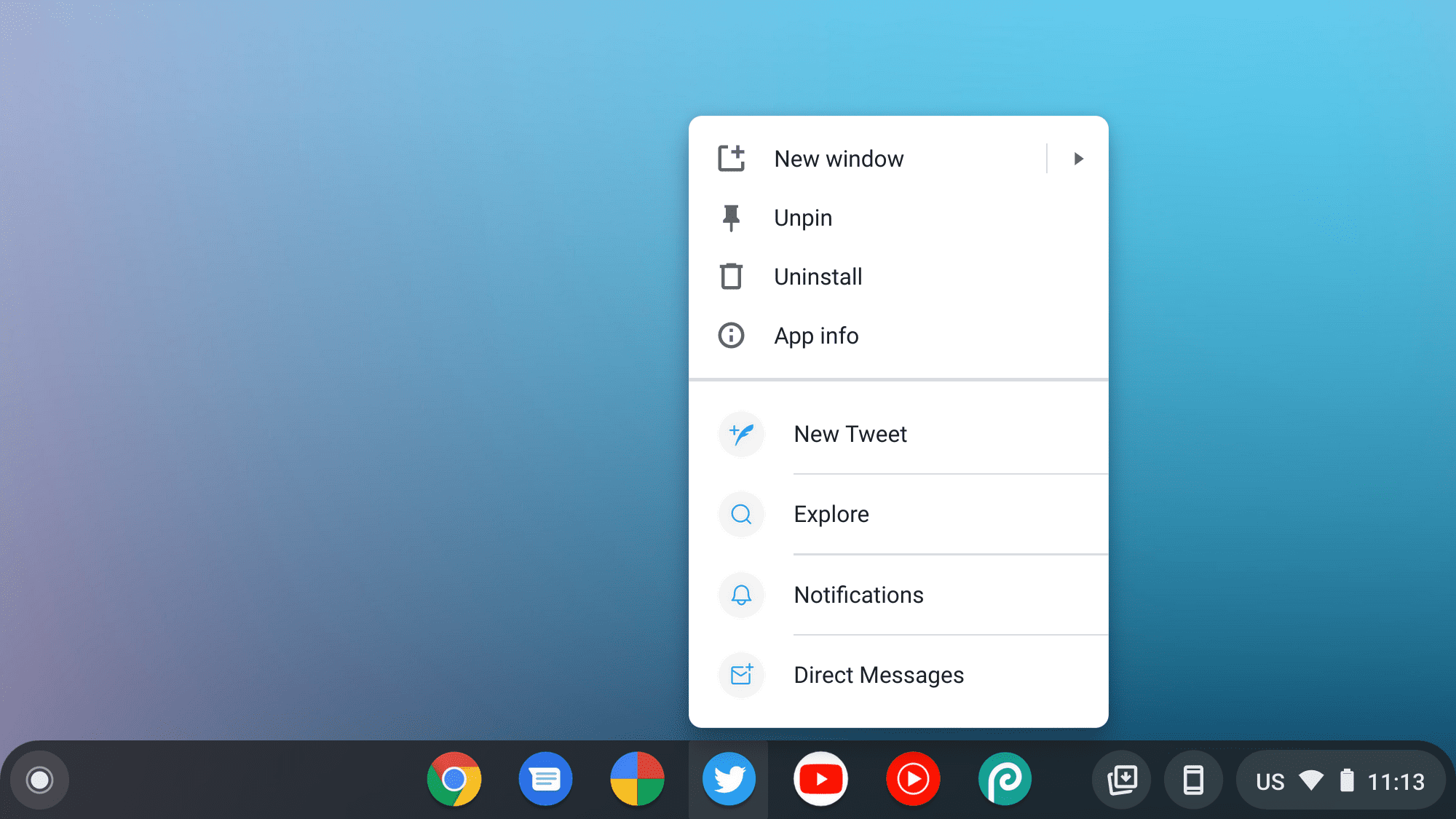Open the launcher circle button

point(40,779)
